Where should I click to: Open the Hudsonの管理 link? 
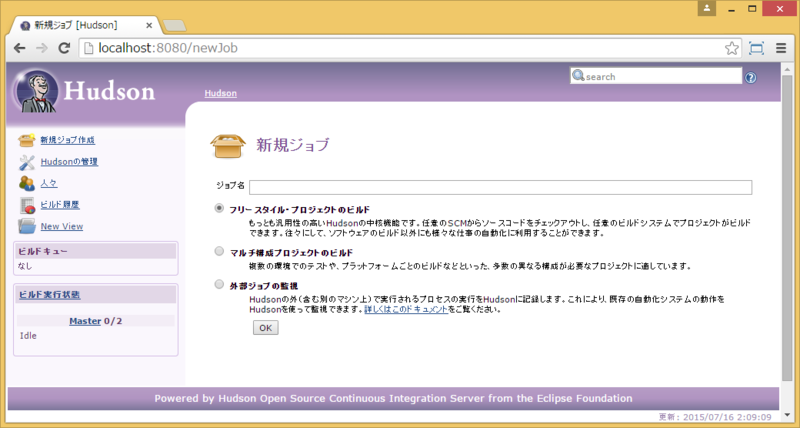click(69, 162)
